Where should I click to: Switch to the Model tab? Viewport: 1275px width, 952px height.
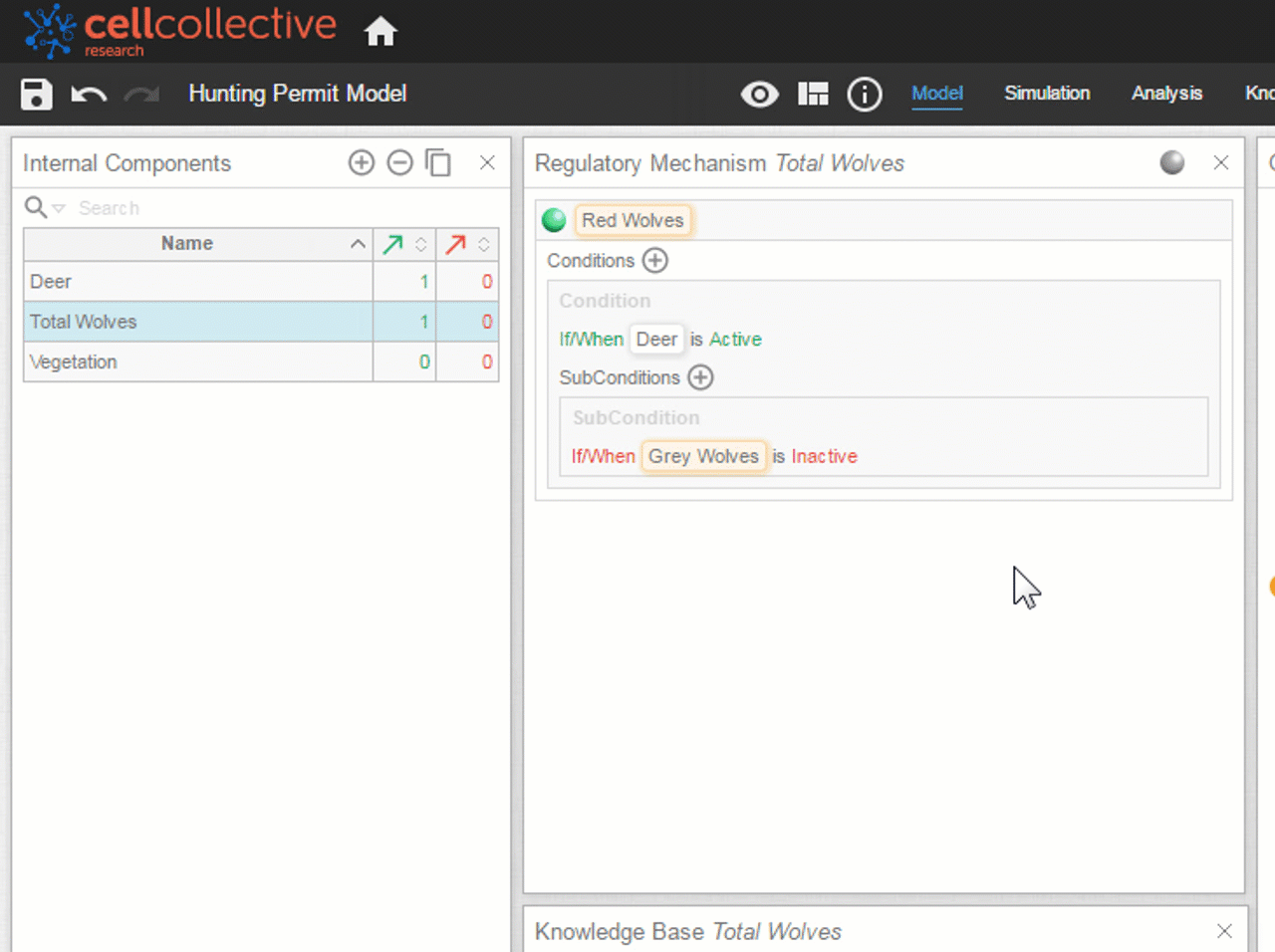pyautogui.click(x=937, y=93)
